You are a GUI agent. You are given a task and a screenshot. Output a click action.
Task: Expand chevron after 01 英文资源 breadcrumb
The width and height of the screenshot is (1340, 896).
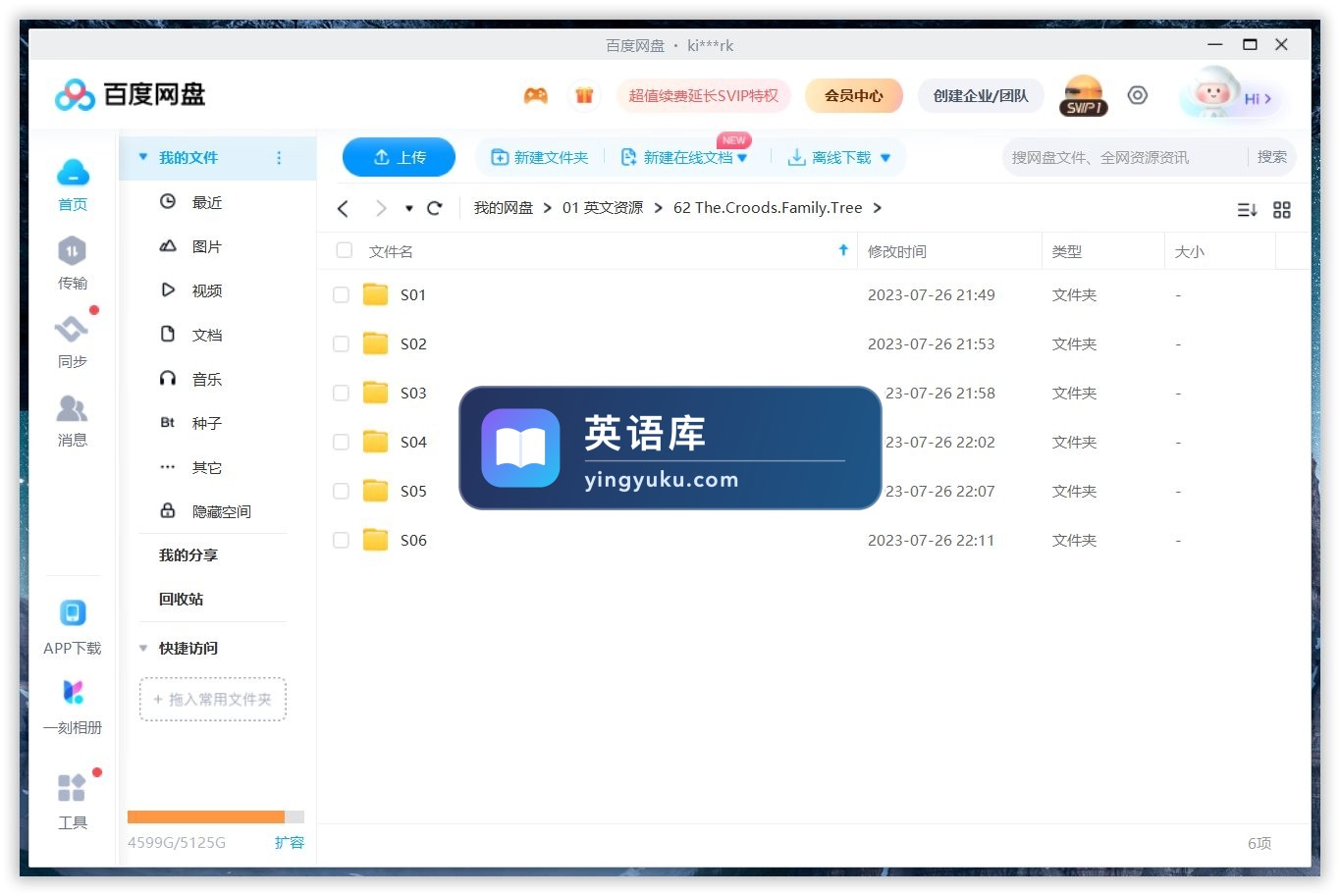click(x=658, y=208)
